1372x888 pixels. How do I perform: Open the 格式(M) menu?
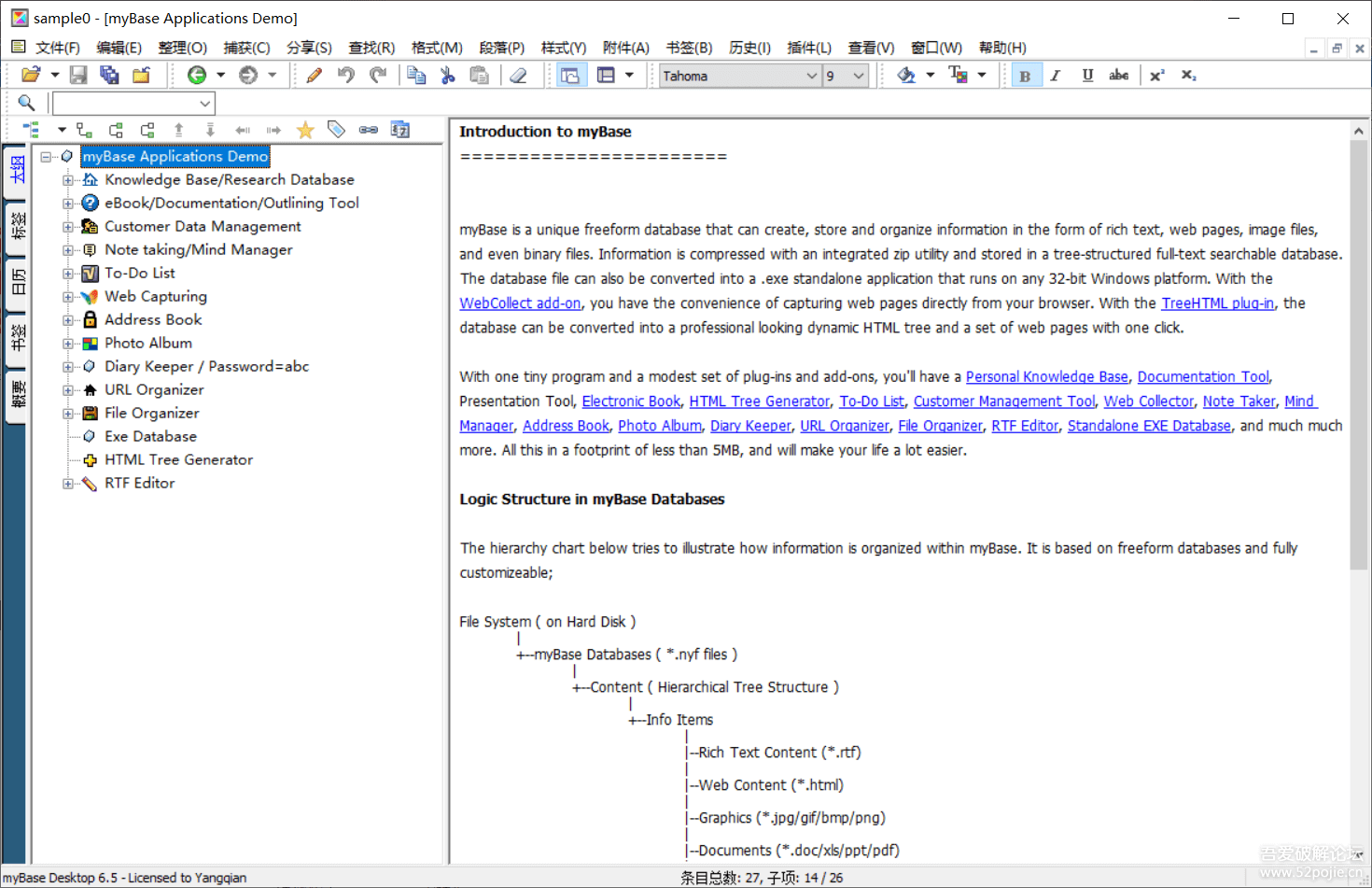pos(437,48)
